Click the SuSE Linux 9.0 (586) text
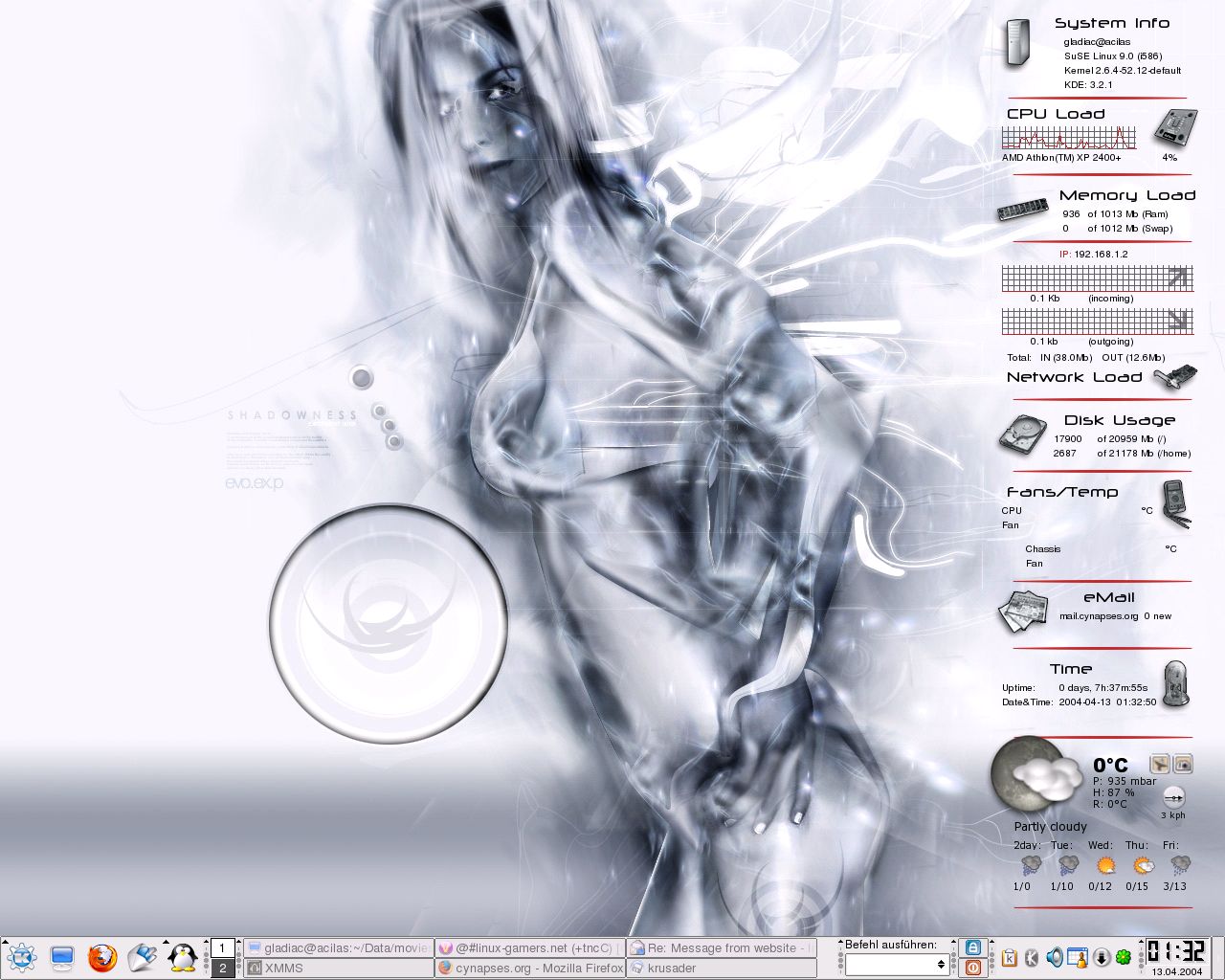The image size is (1225, 980). [x=1113, y=56]
